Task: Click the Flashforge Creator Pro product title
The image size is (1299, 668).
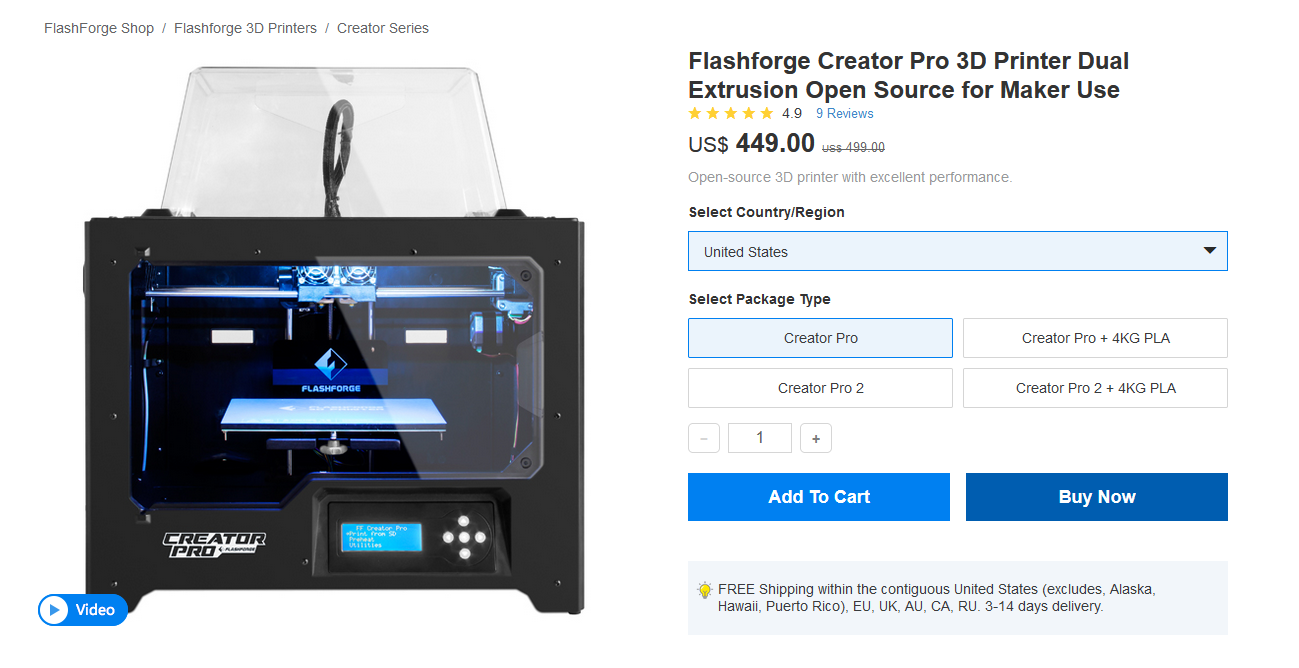Action: 908,75
